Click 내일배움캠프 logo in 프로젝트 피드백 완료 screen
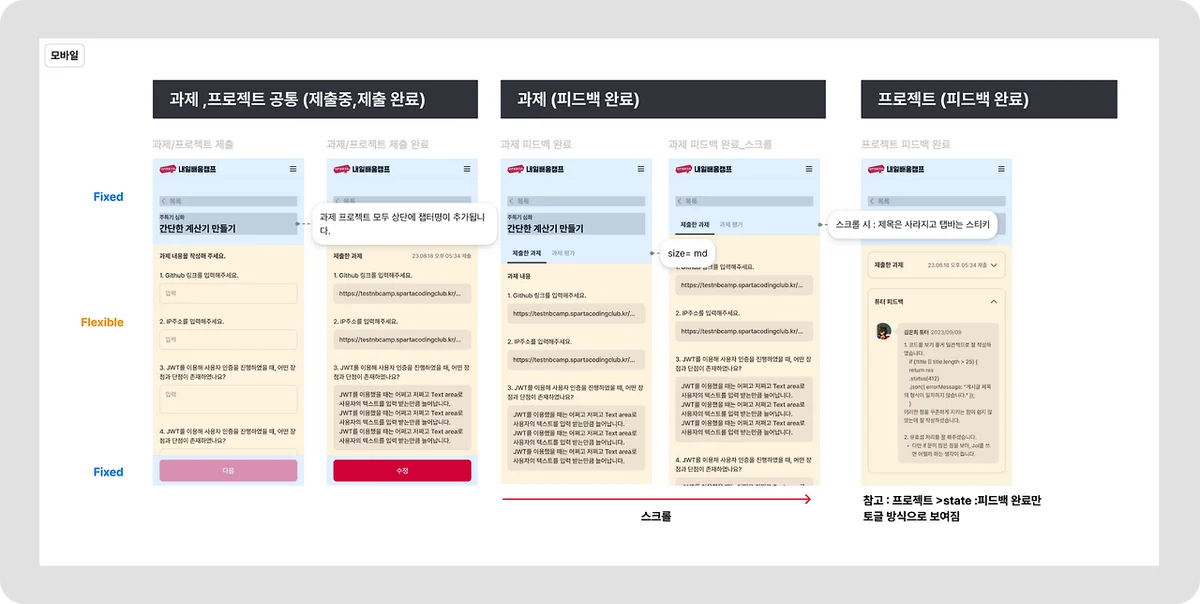This screenshot has height=604, width=1200. pyautogui.click(x=896, y=169)
